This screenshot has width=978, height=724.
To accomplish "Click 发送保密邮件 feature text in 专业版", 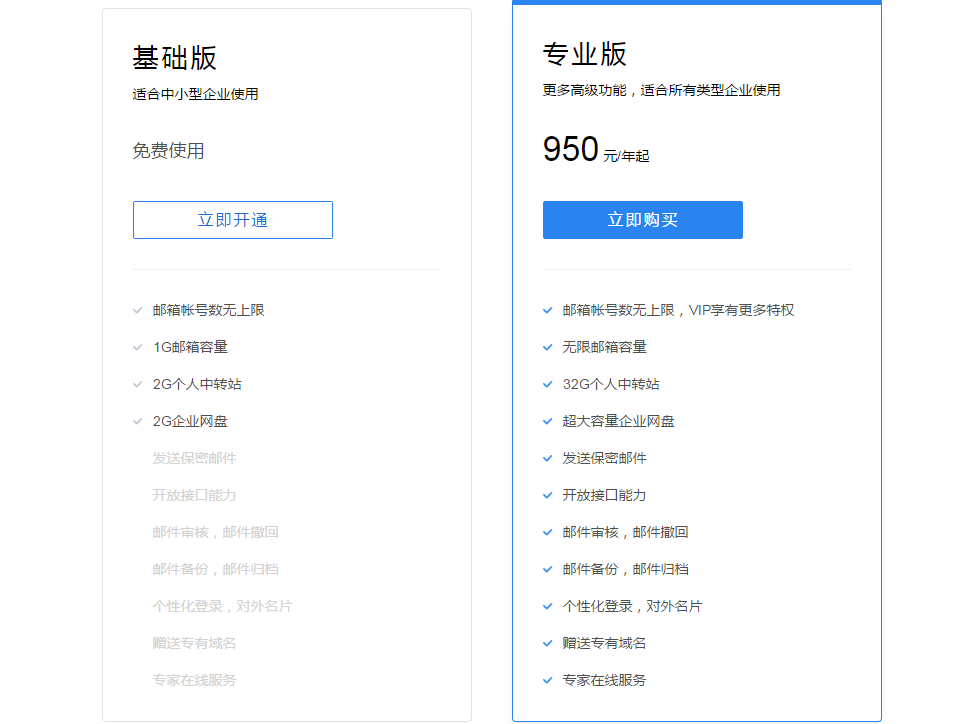I will pyautogui.click(x=604, y=458).
